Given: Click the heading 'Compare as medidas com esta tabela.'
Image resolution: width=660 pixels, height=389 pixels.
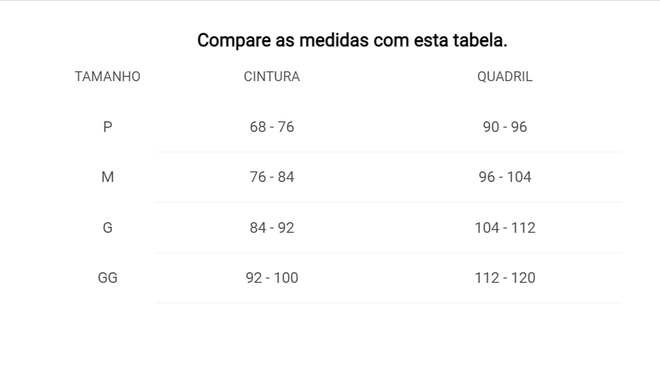Looking at the screenshot, I should pos(352,40).
